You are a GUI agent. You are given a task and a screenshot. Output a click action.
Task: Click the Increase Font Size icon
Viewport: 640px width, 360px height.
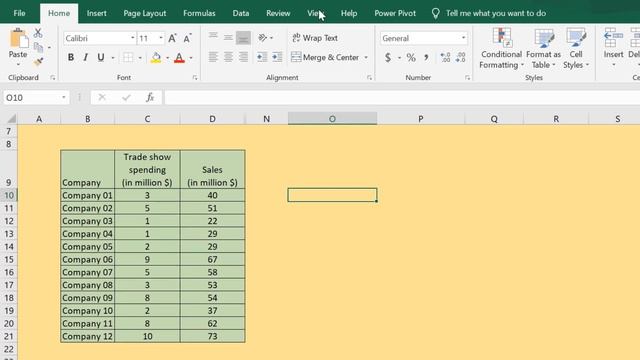click(x=172, y=38)
